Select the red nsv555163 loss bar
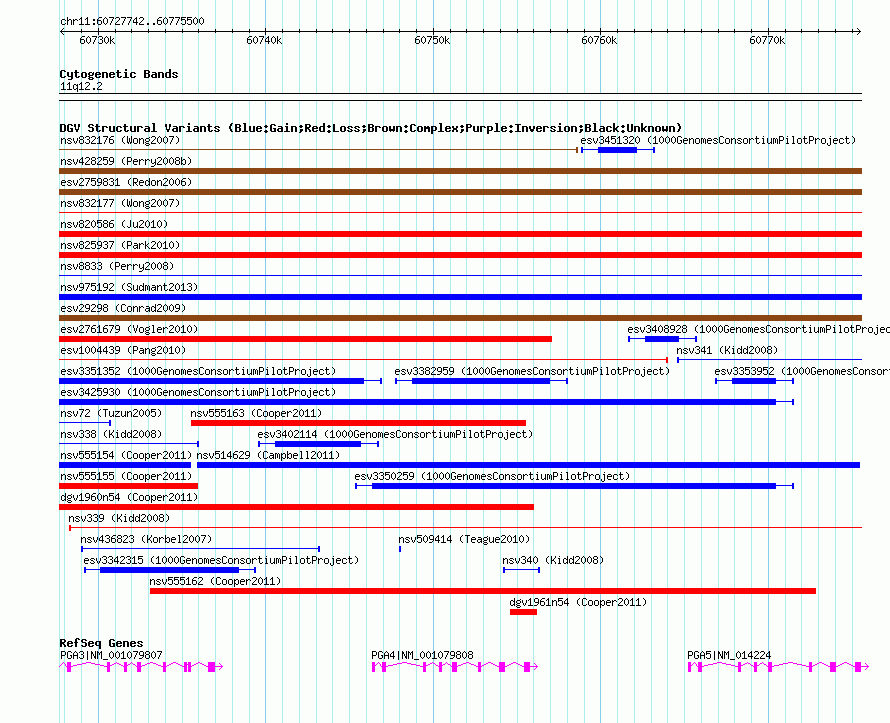Image resolution: width=890 pixels, height=723 pixels. (x=358, y=423)
